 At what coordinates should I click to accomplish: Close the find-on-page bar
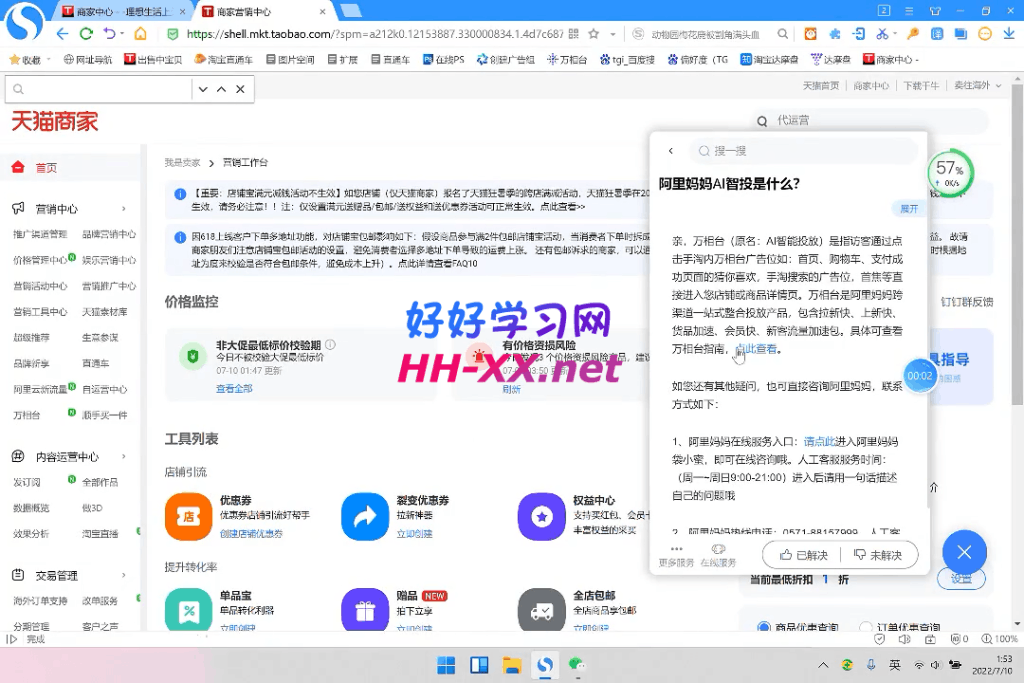coord(240,89)
